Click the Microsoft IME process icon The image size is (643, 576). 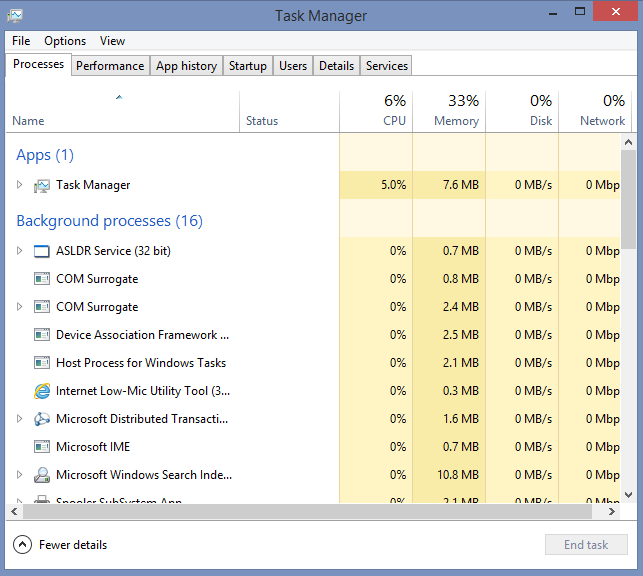42,447
